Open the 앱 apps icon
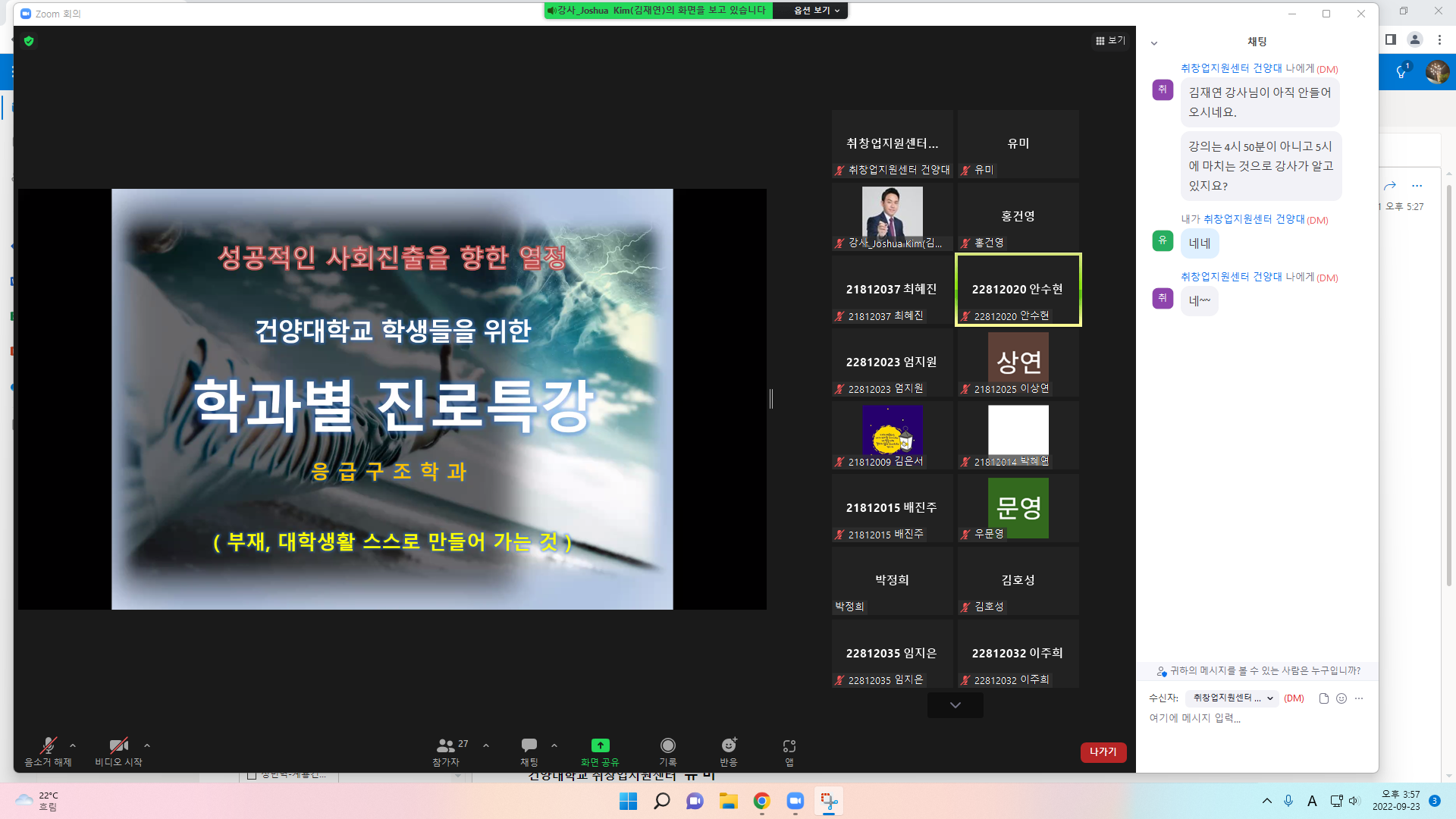The height and width of the screenshot is (819, 1456). pyautogui.click(x=789, y=746)
